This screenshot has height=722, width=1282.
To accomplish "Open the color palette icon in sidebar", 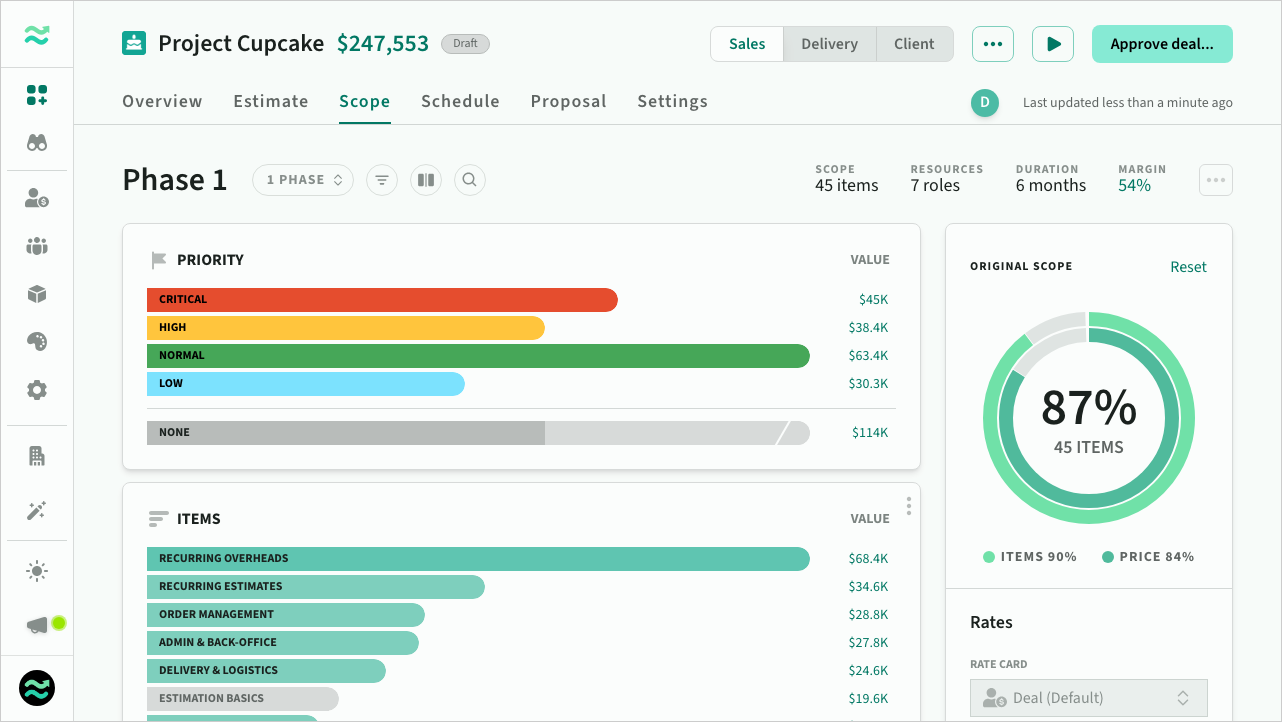I will coord(37,342).
